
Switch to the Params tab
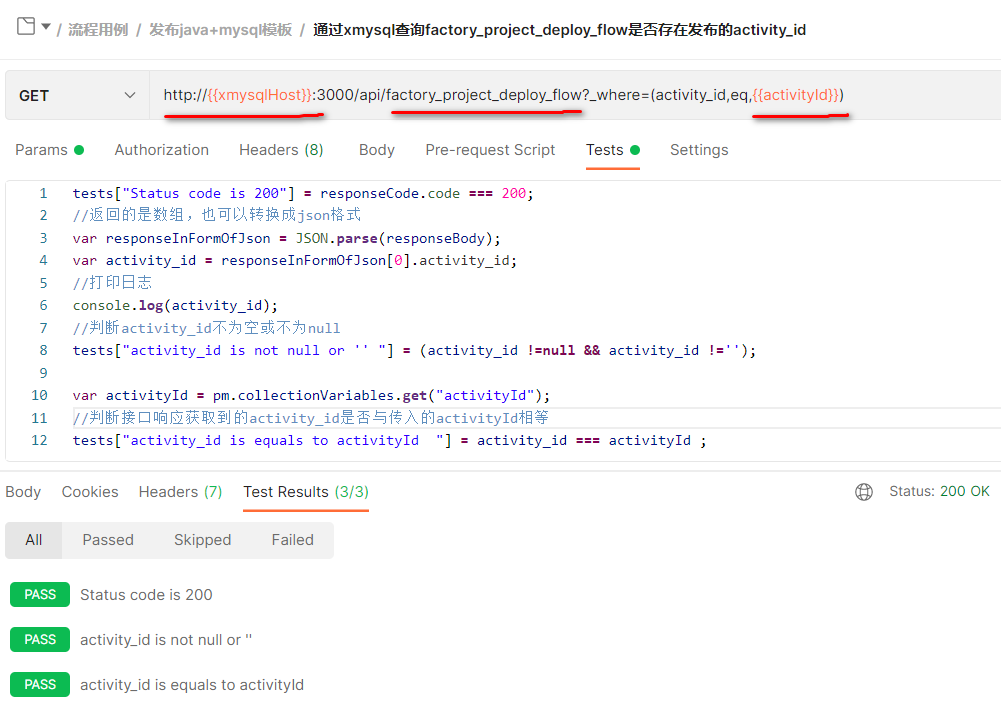click(x=49, y=150)
